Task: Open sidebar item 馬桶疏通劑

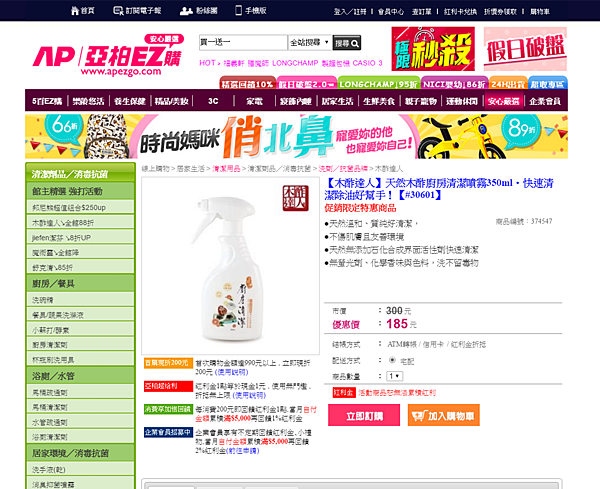Action: point(80,392)
